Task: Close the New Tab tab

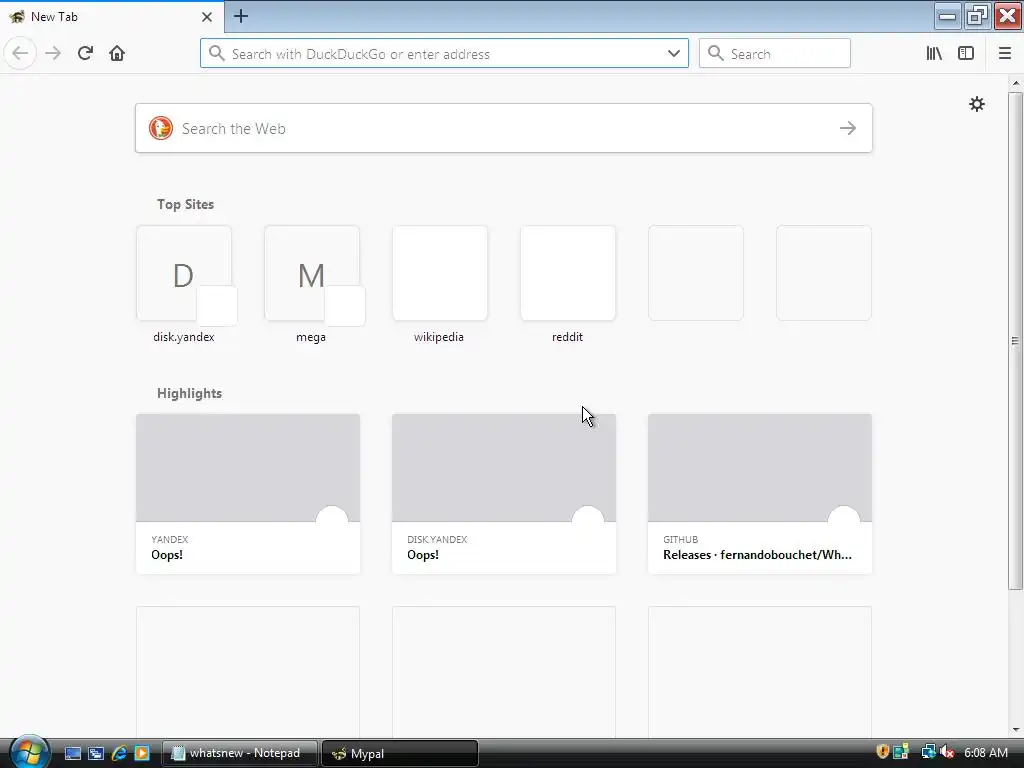Action: point(206,17)
